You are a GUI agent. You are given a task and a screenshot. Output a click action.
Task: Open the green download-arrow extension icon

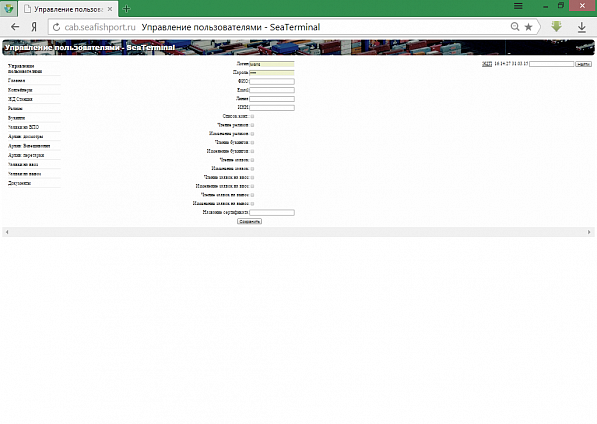(x=556, y=27)
